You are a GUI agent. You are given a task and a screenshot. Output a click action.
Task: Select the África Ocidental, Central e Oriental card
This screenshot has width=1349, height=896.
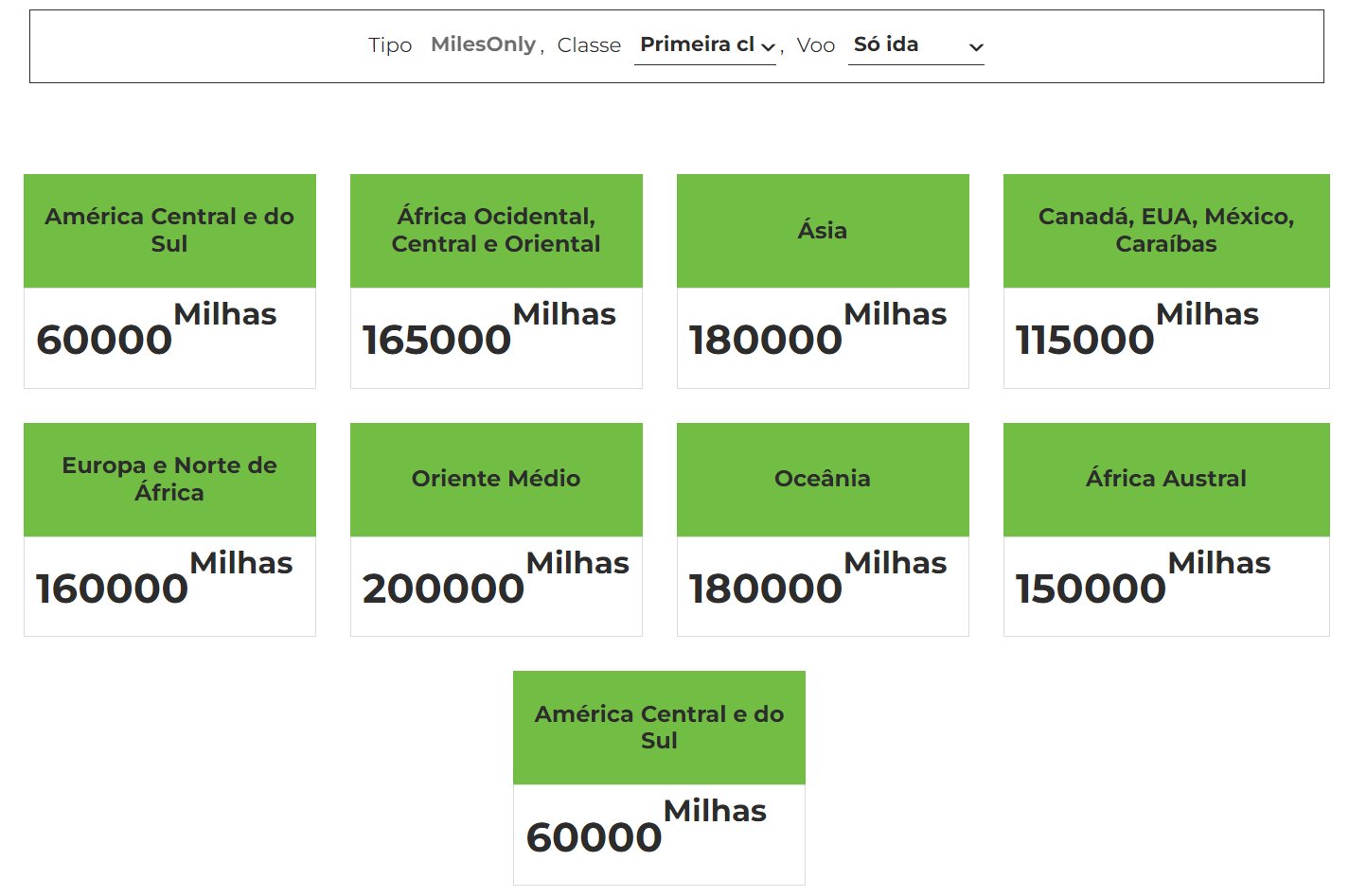point(496,231)
